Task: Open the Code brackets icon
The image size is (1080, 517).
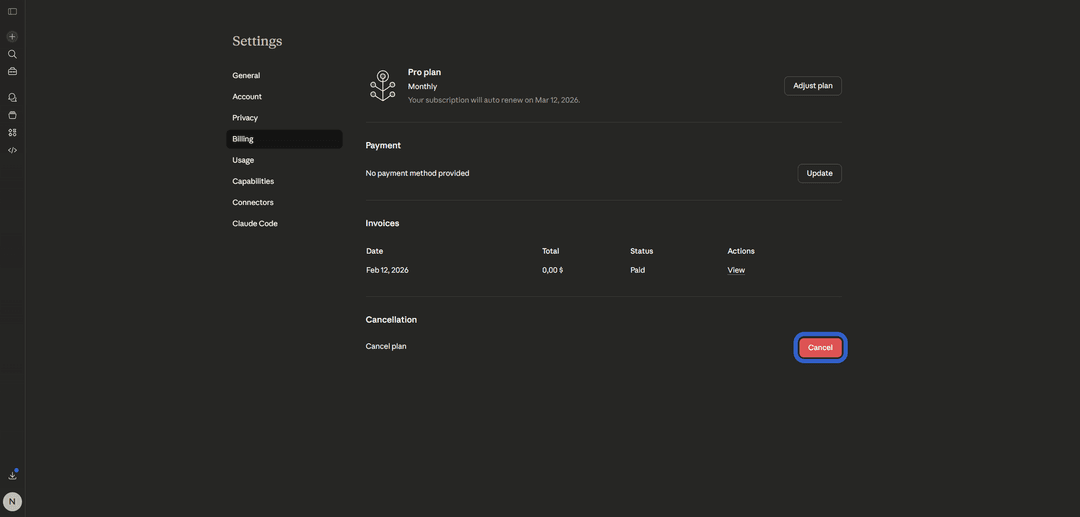Action: [12, 150]
